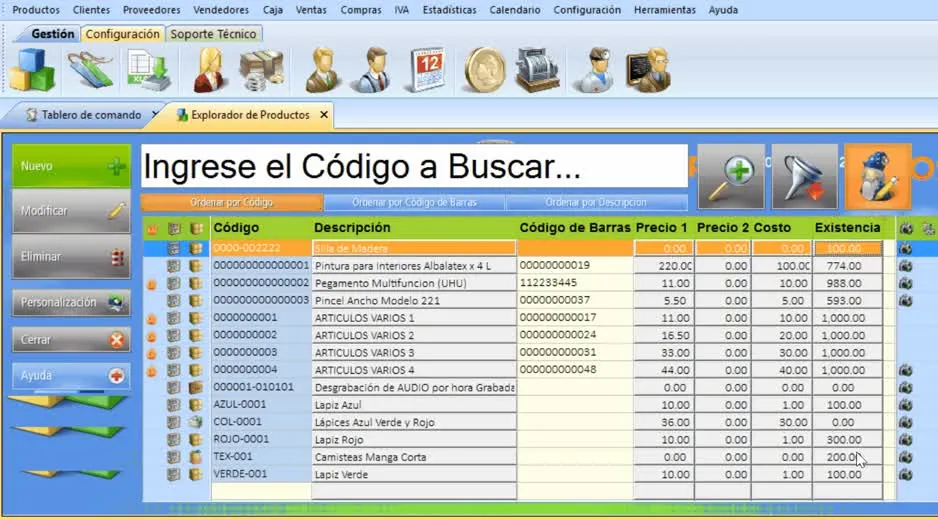Image resolution: width=938 pixels, height=520 pixels.
Task: Open the Ventas menu
Action: [x=311, y=10]
